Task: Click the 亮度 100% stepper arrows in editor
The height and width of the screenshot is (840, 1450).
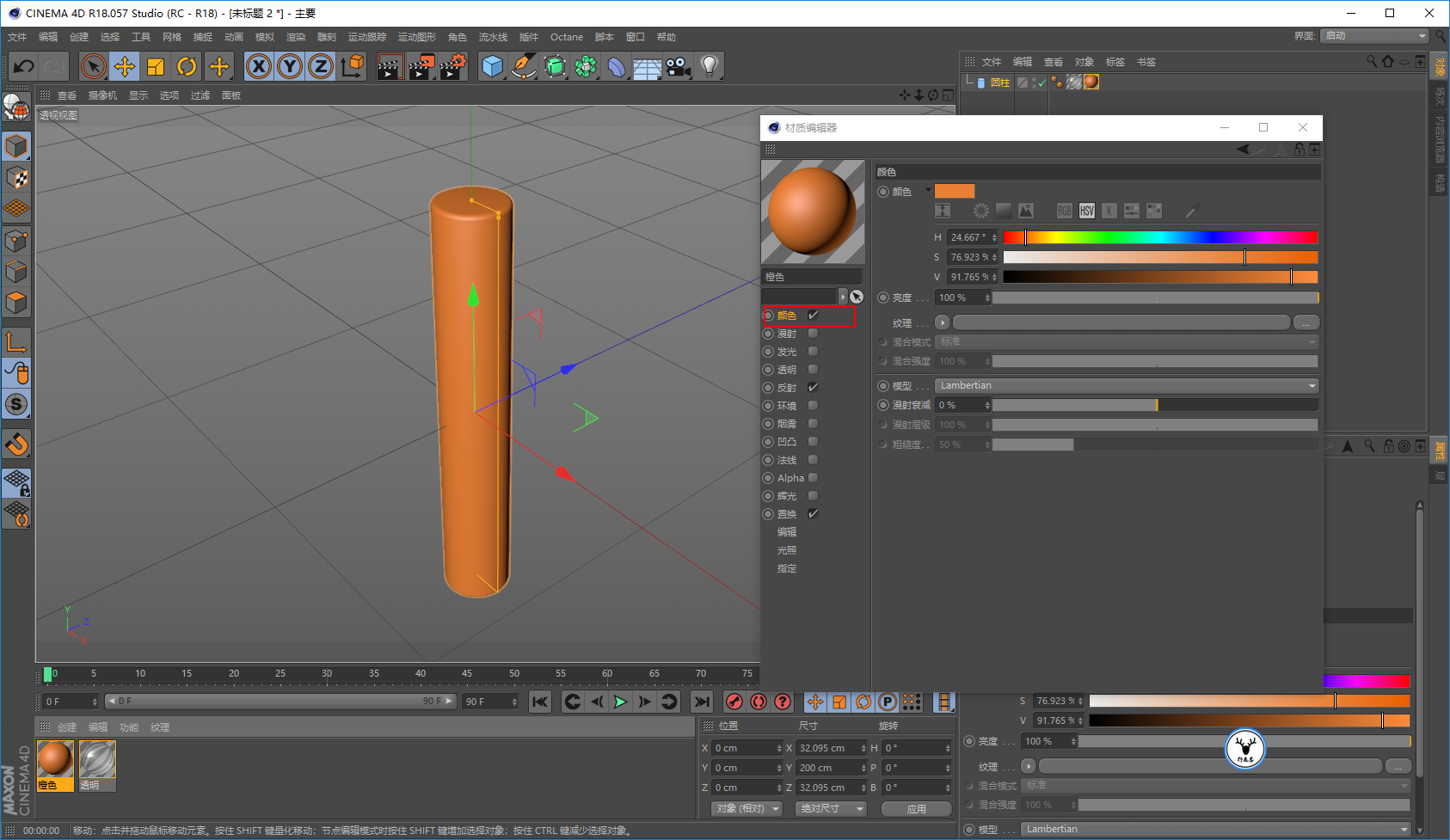Action: pyautogui.click(x=987, y=297)
